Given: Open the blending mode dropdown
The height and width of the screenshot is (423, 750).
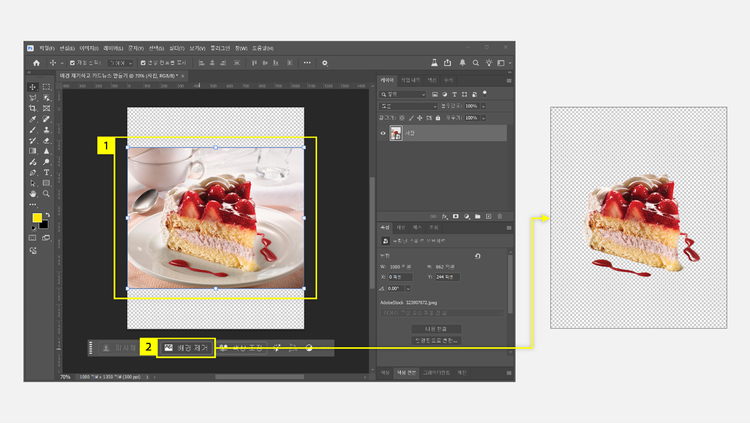Looking at the screenshot, I should pos(408,106).
